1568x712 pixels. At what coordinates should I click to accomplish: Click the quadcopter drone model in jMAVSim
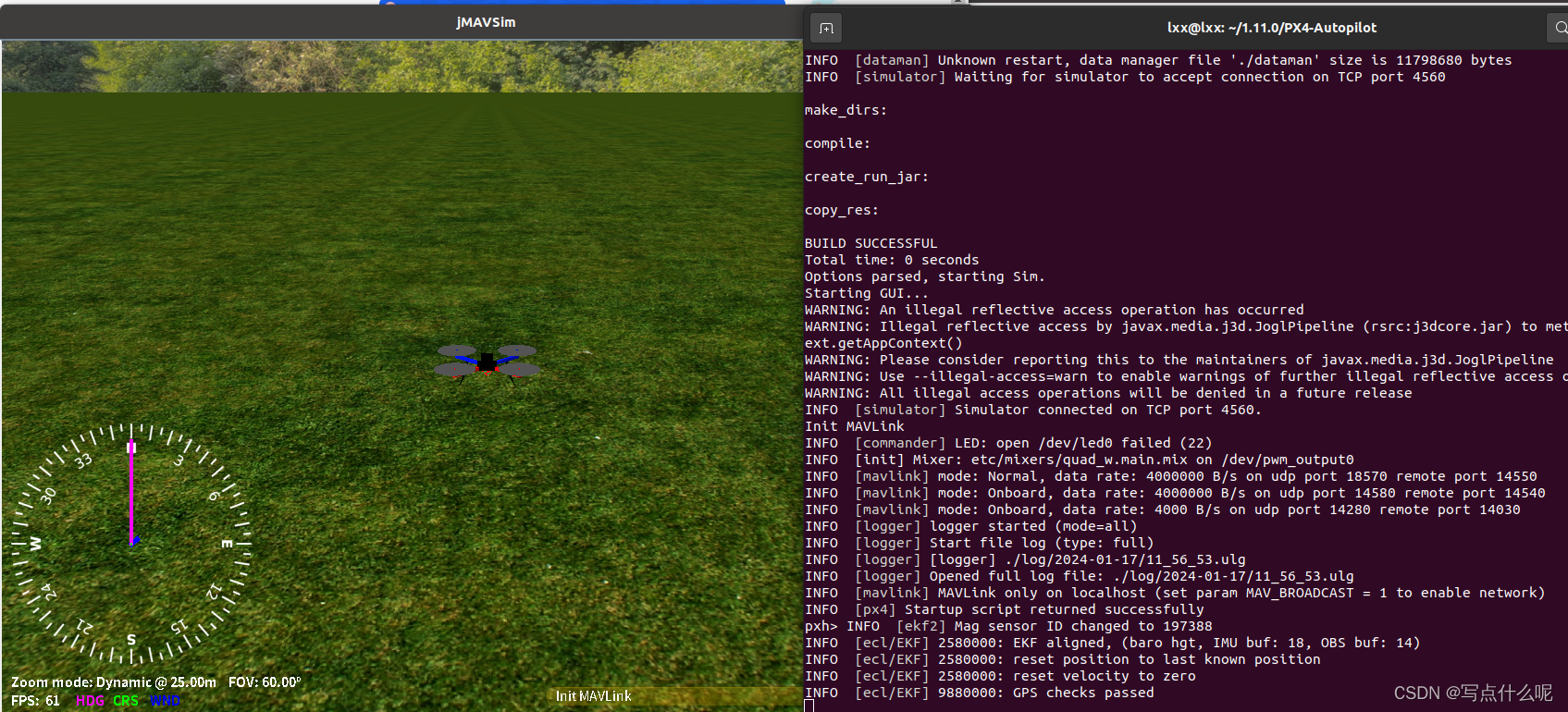pos(487,362)
